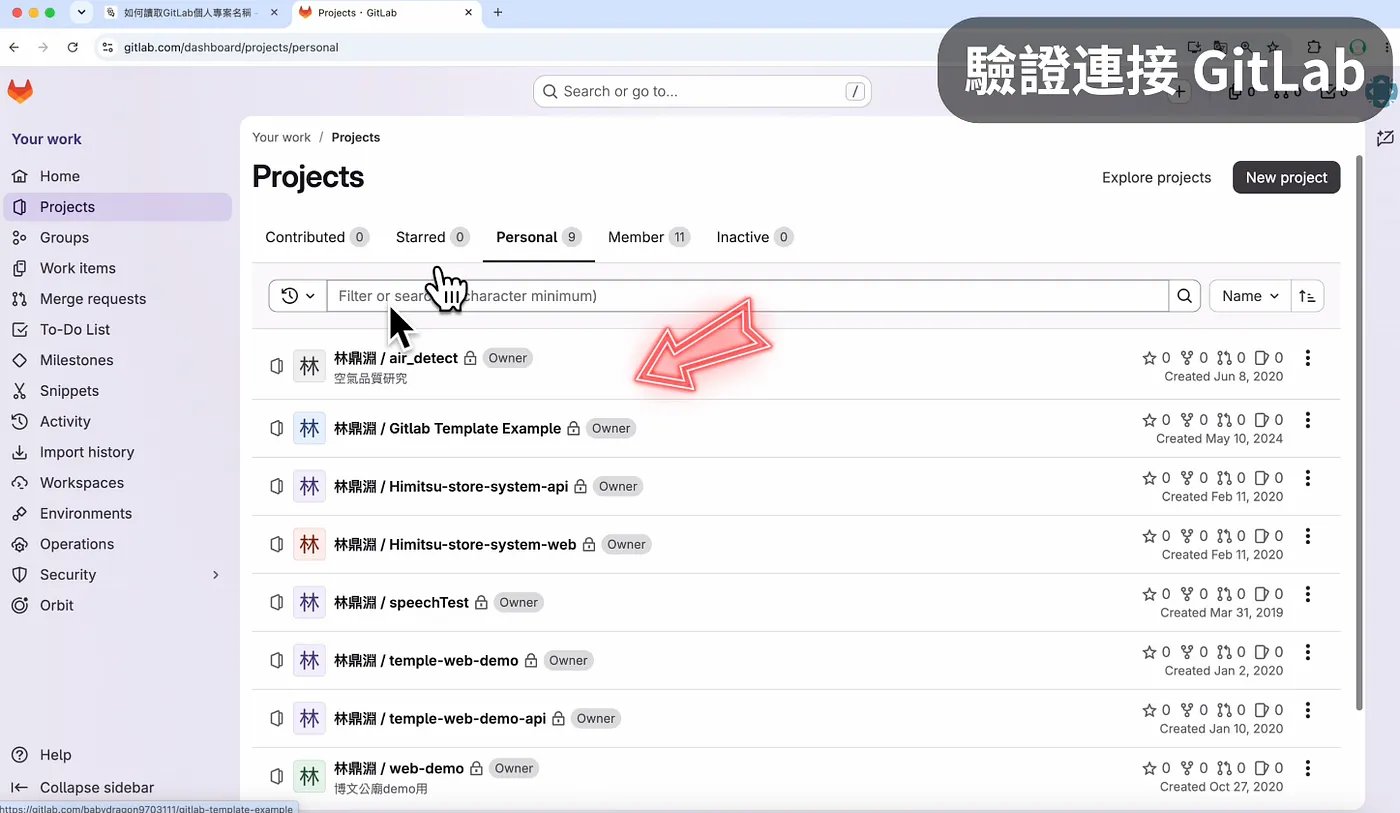Open Groups via its sidebar icon

pyautogui.click(x=19, y=237)
